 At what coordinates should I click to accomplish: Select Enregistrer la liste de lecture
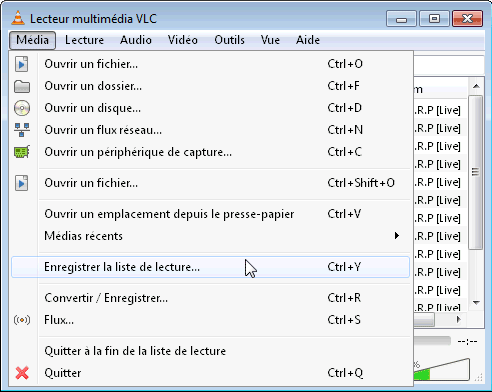[210, 267]
